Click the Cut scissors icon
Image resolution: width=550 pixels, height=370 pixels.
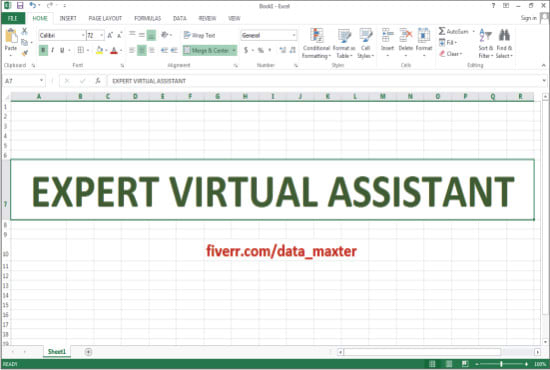24,31
